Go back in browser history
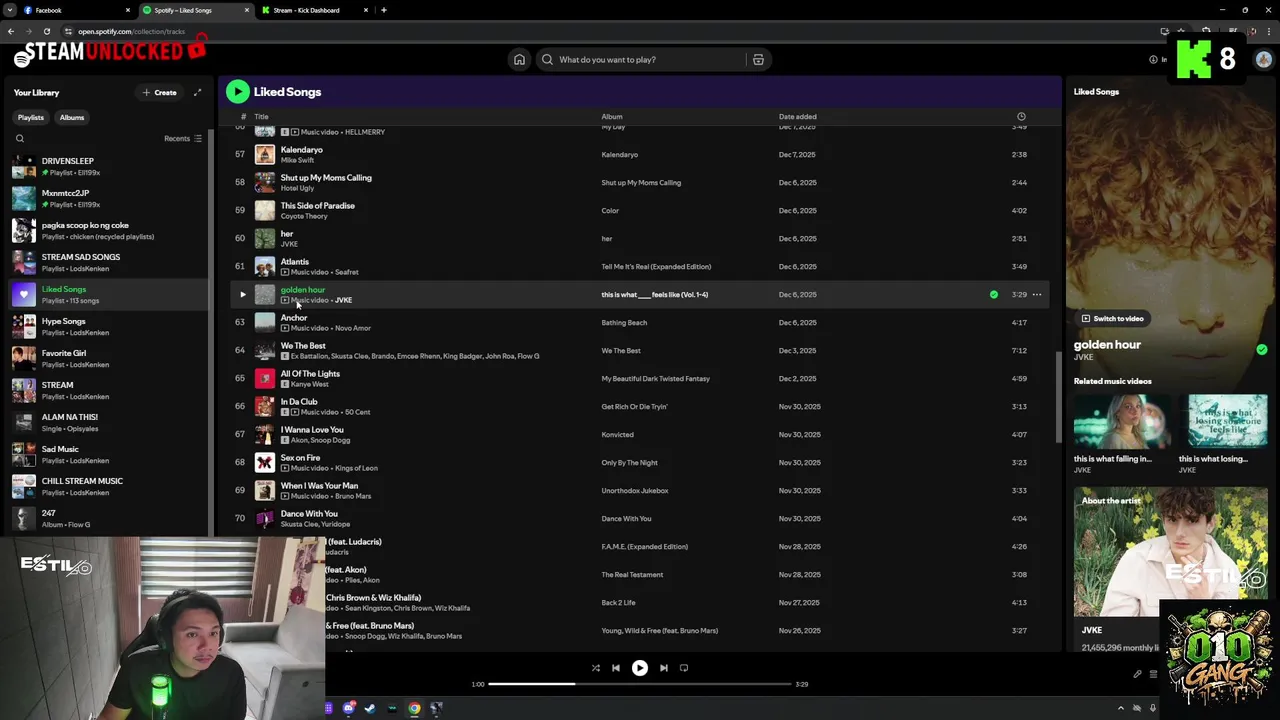The width and height of the screenshot is (1280, 720). (x=11, y=31)
